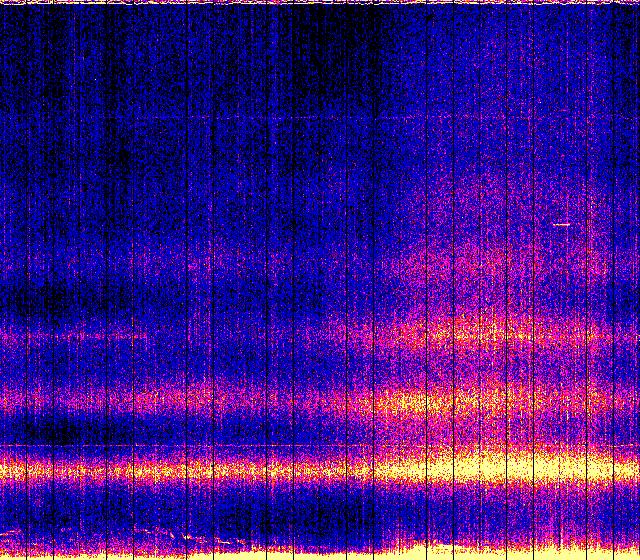Click the thin horizontal line near the top
Viewport: 640px width, 560px height.
(x=300, y=119)
